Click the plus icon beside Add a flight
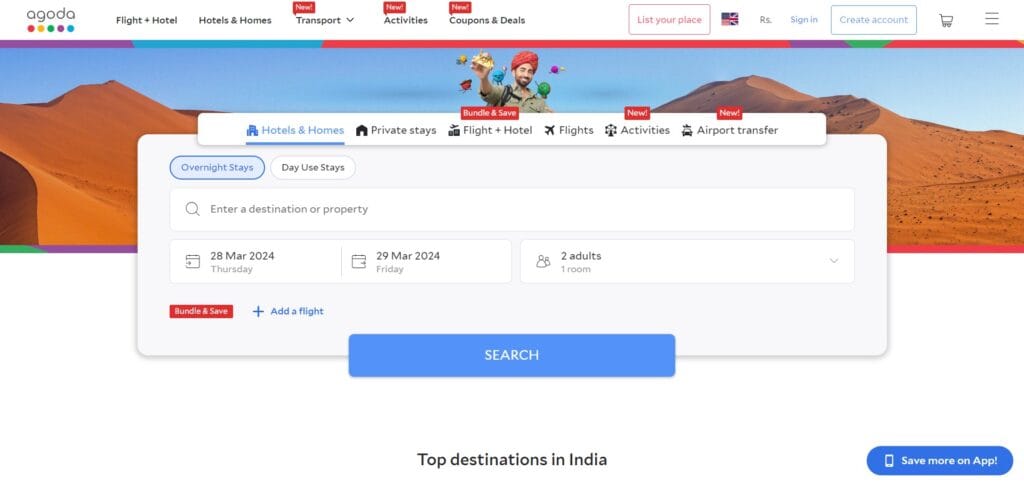This screenshot has width=1024, height=486. tap(258, 312)
